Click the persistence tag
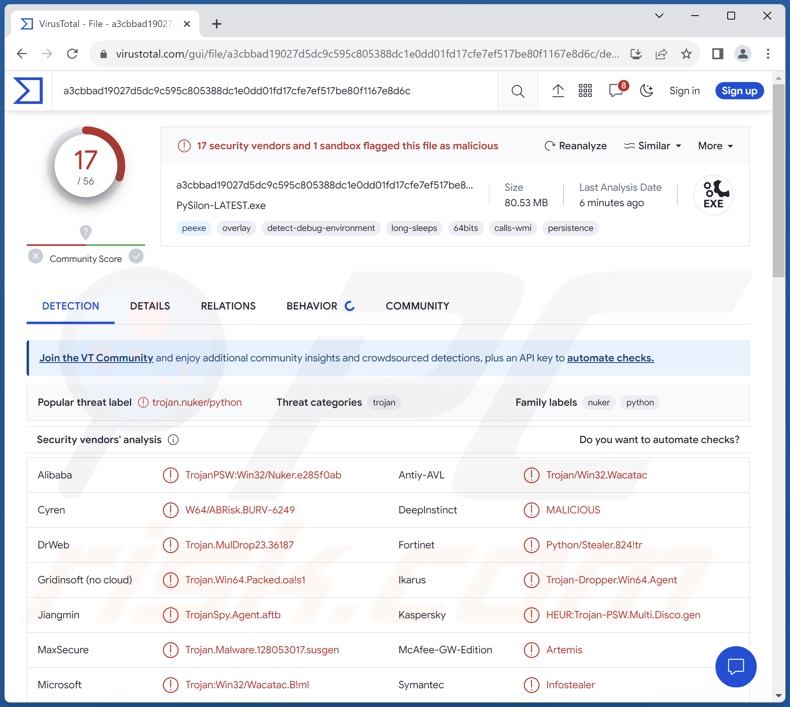 [570, 228]
